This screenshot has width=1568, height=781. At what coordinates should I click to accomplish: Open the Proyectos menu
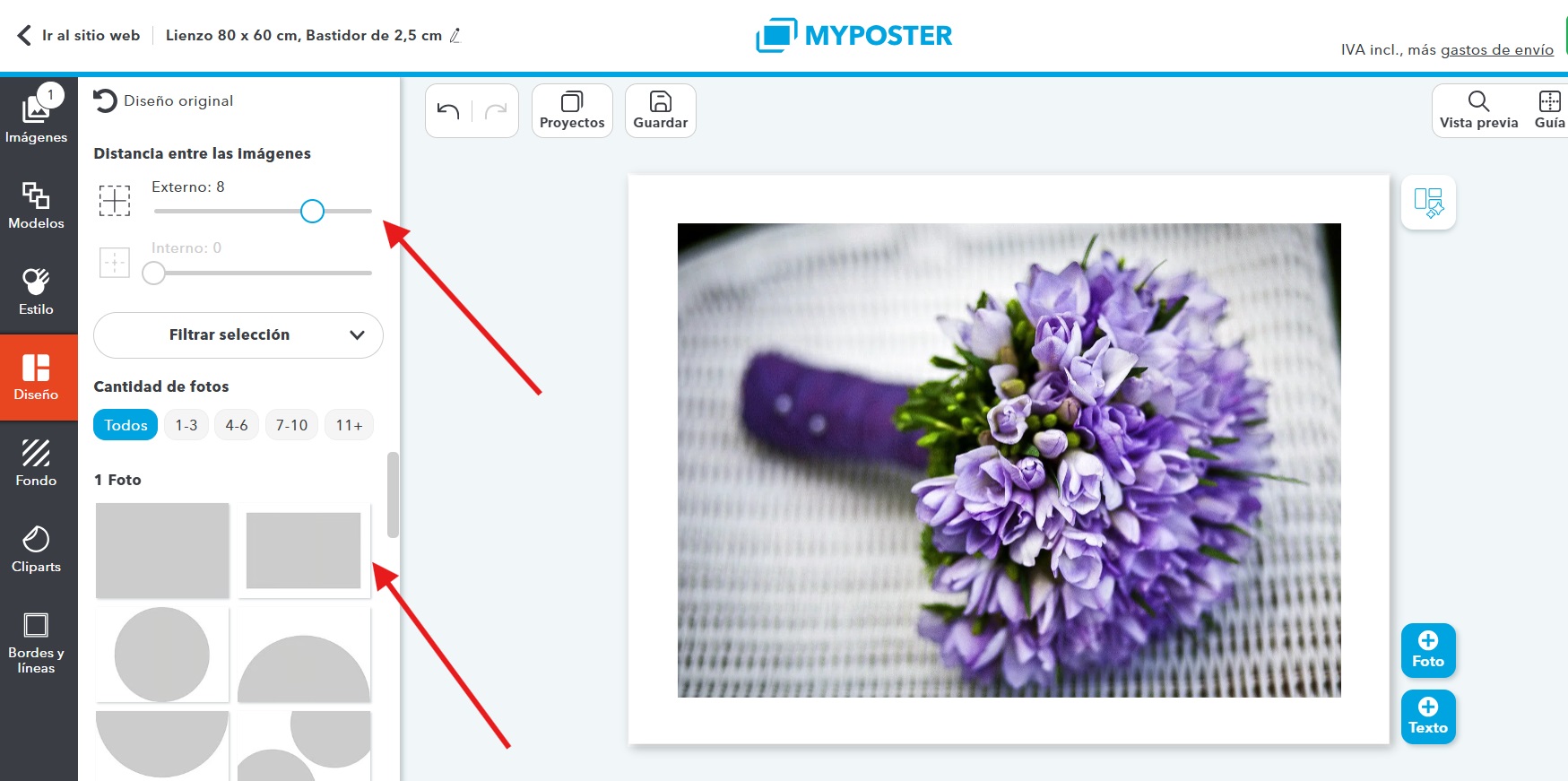[x=572, y=111]
